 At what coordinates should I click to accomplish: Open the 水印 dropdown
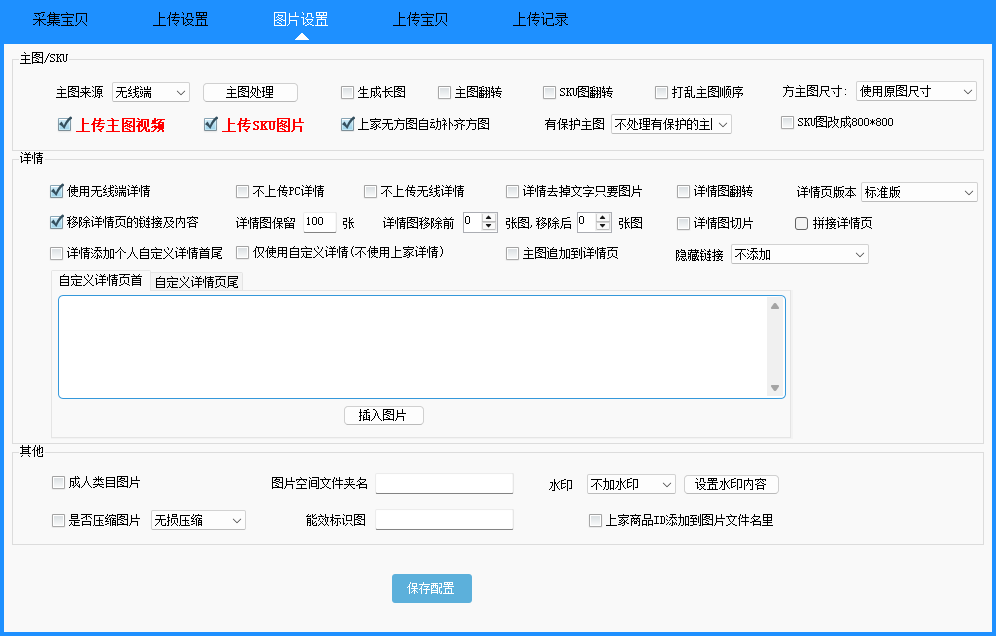coord(631,484)
